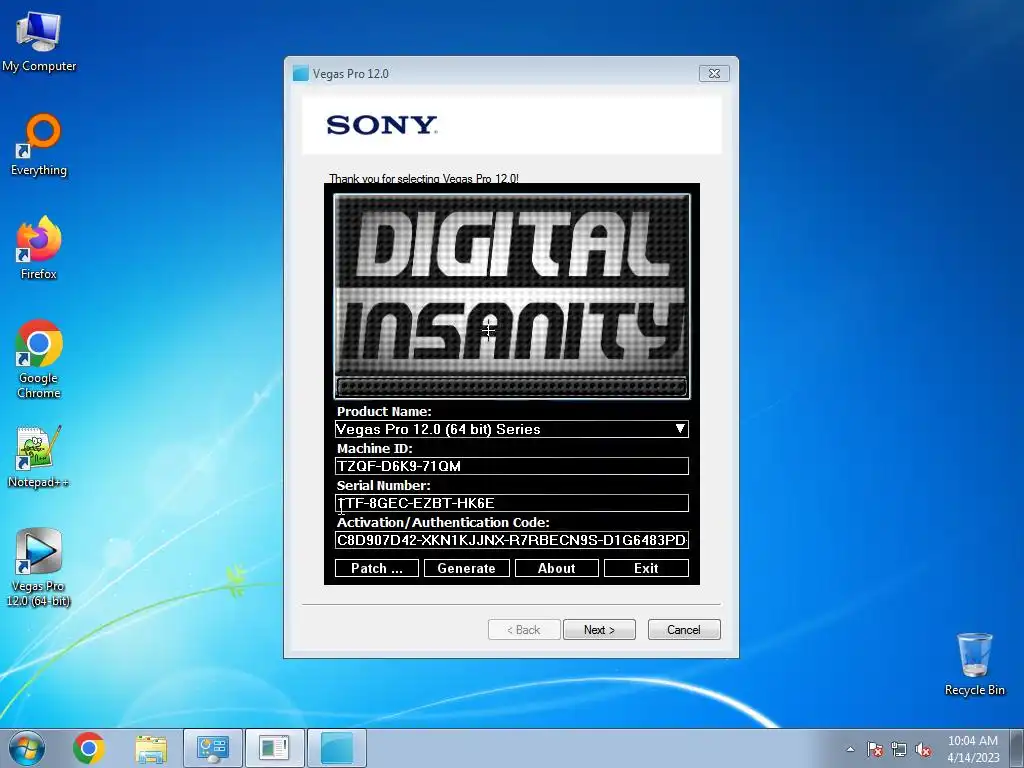This screenshot has height=768, width=1024.
Task: Click the Digital Insanity banner image
Action: 512,296
